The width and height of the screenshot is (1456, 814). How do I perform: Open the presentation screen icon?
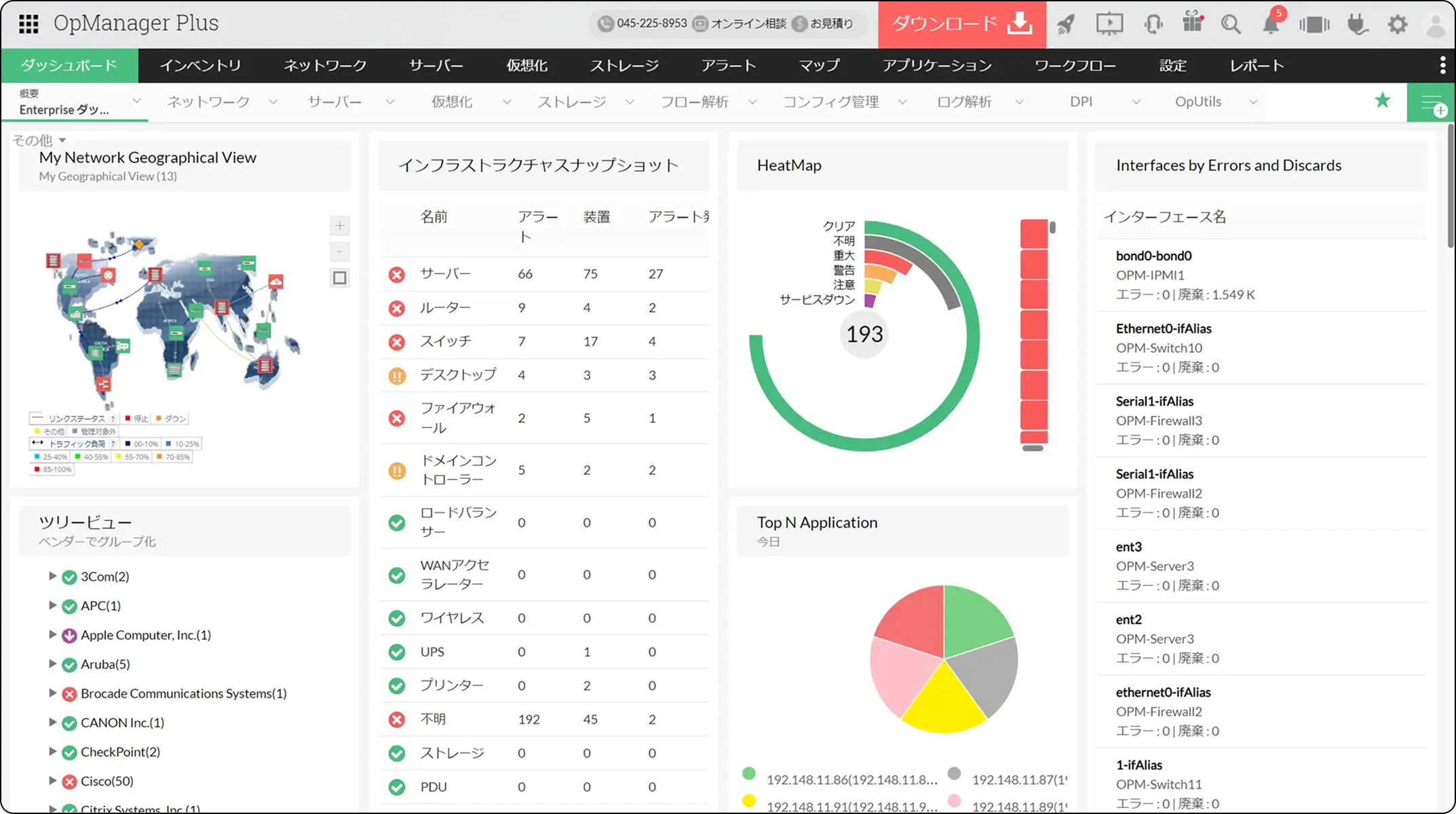click(1109, 24)
